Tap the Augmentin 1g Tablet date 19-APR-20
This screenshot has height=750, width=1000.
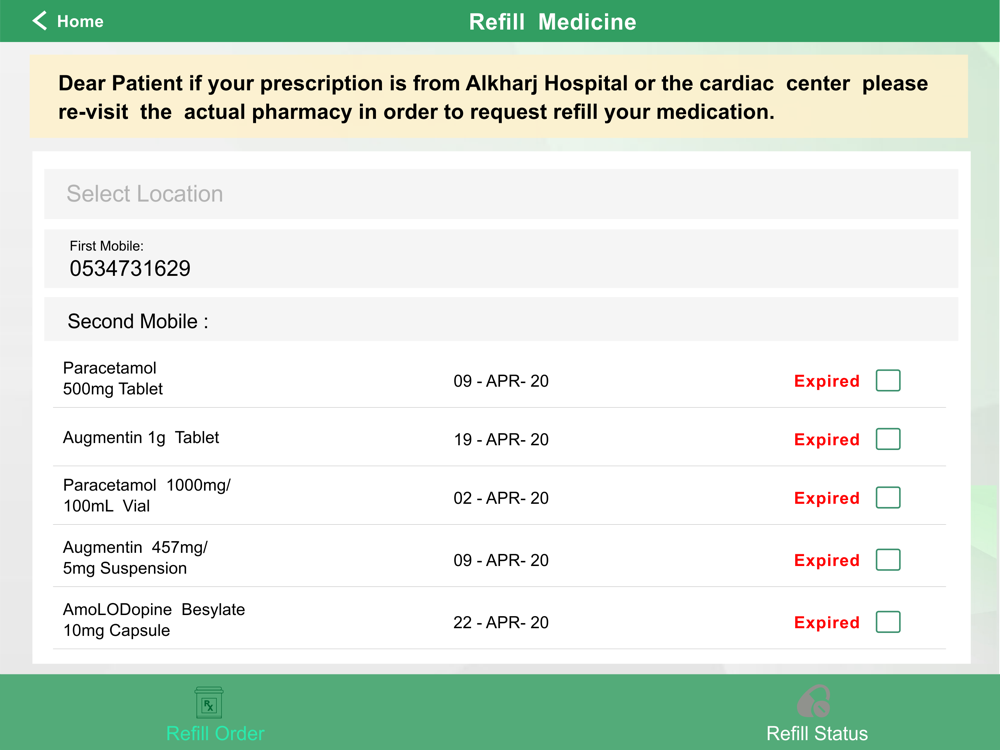pyautogui.click(x=501, y=439)
